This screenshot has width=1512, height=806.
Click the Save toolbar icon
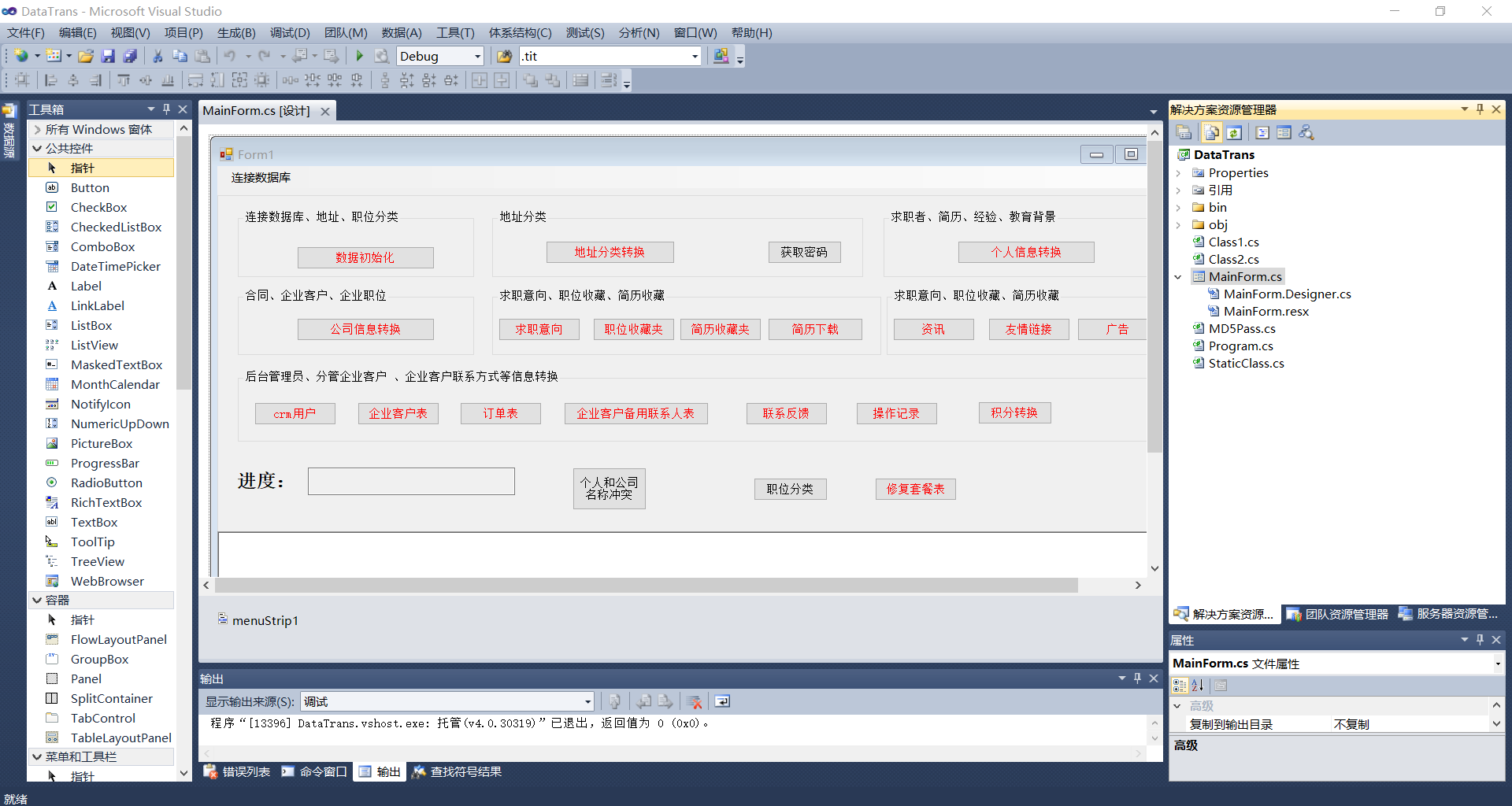click(x=108, y=56)
